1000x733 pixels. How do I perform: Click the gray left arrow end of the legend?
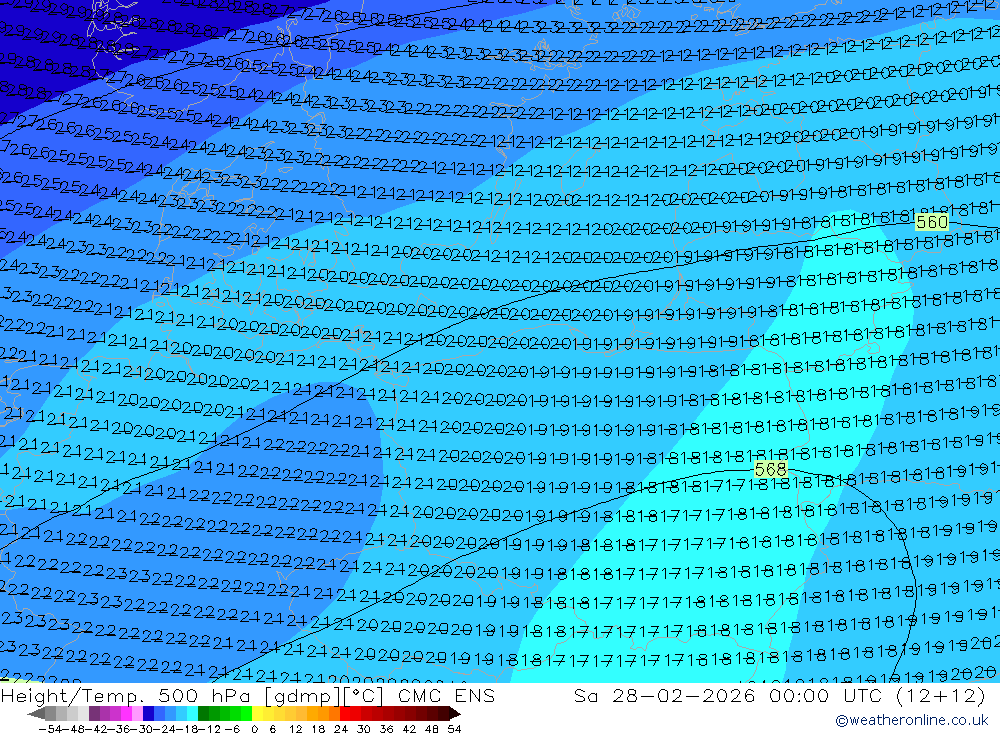click(x=36, y=714)
